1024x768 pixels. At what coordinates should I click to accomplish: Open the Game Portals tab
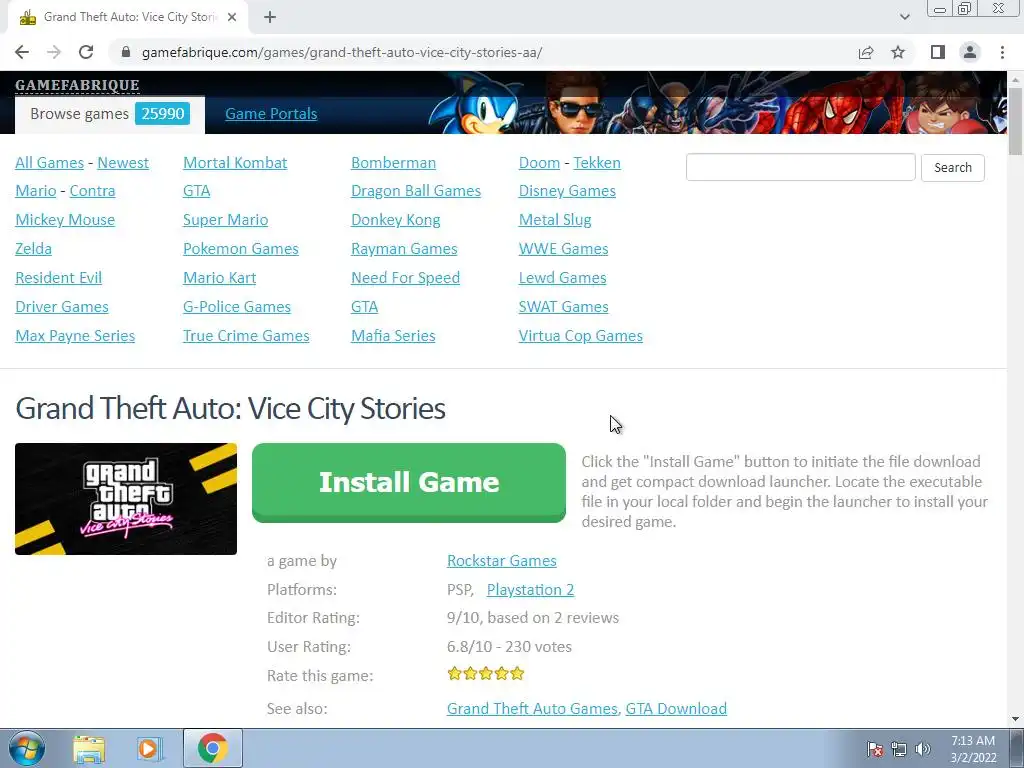(271, 114)
